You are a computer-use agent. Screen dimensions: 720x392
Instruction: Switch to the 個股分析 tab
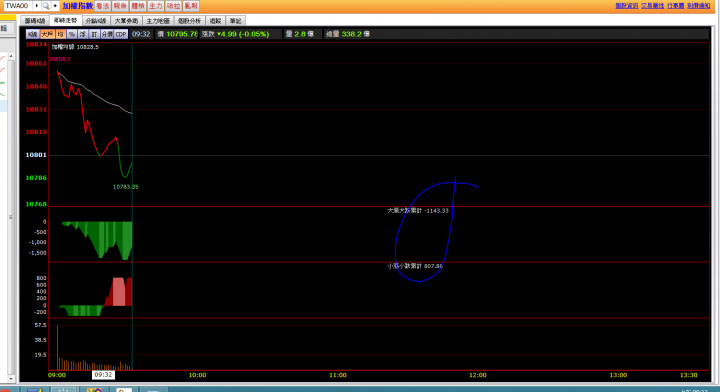pyautogui.click(x=190, y=21)
